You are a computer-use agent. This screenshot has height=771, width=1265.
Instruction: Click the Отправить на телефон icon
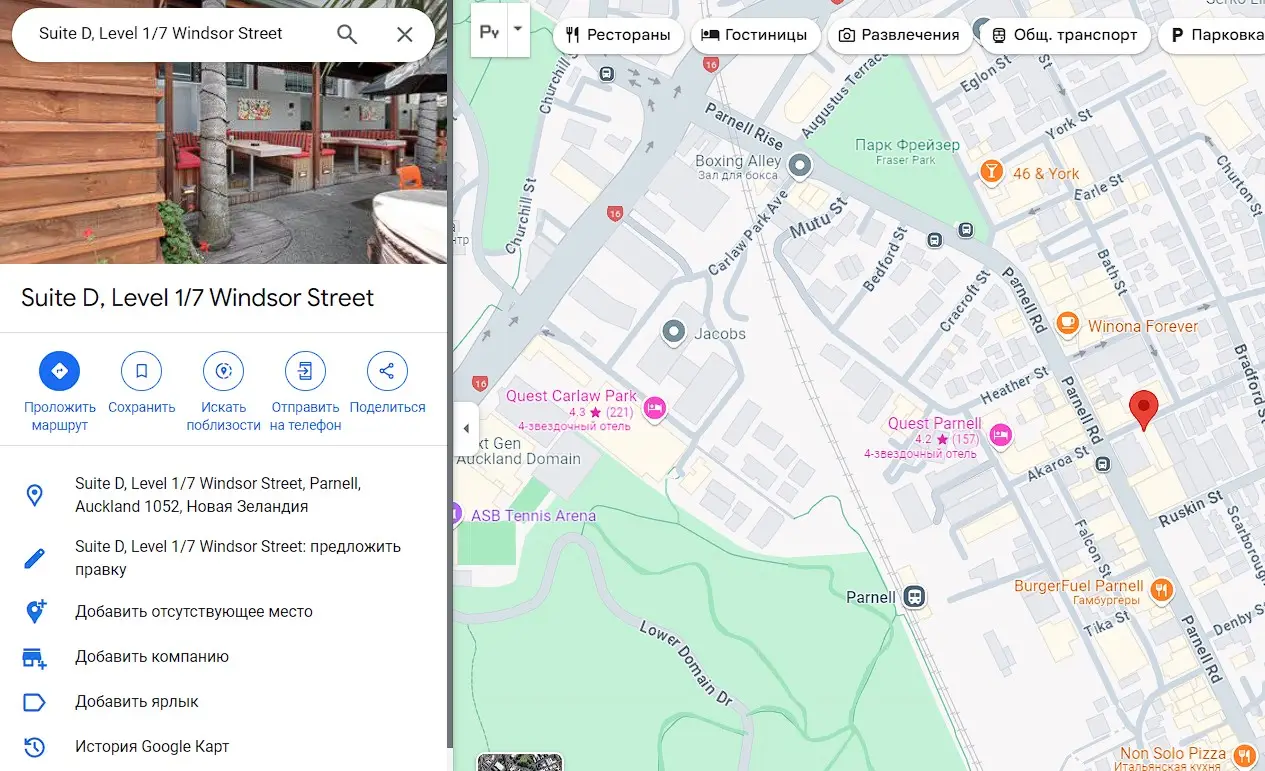point(305,371)
